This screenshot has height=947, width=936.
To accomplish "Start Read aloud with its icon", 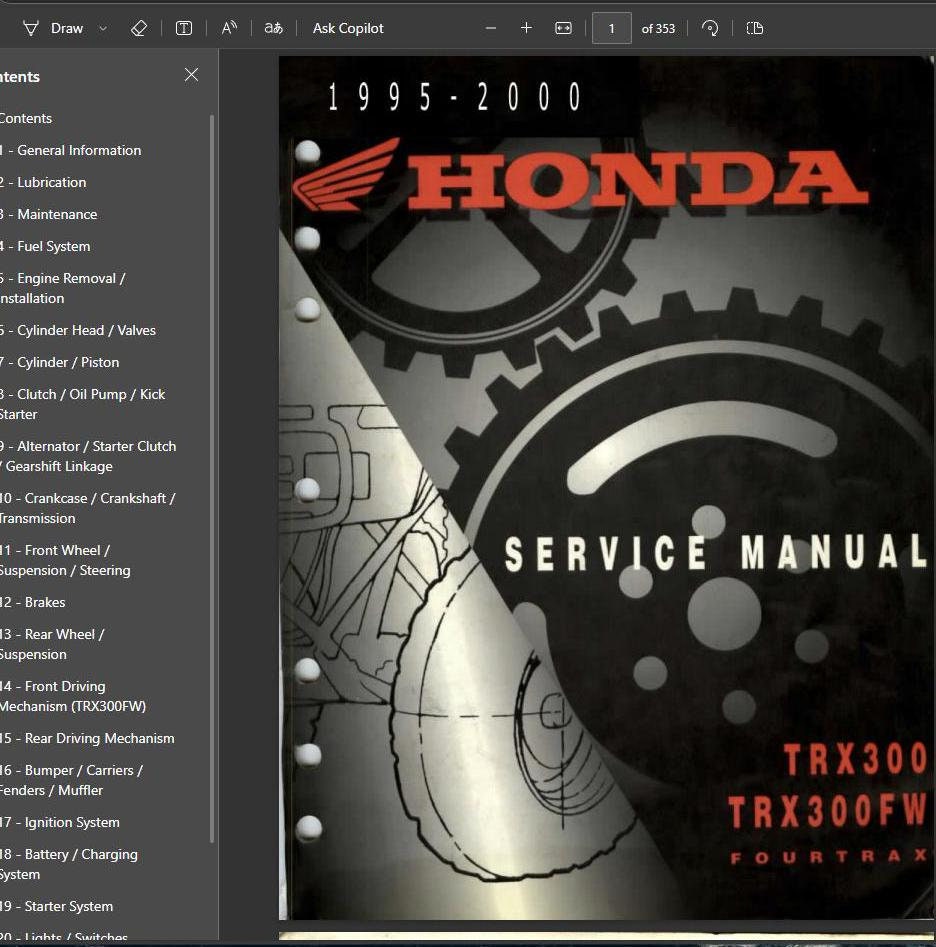I will tap(229, 28).
